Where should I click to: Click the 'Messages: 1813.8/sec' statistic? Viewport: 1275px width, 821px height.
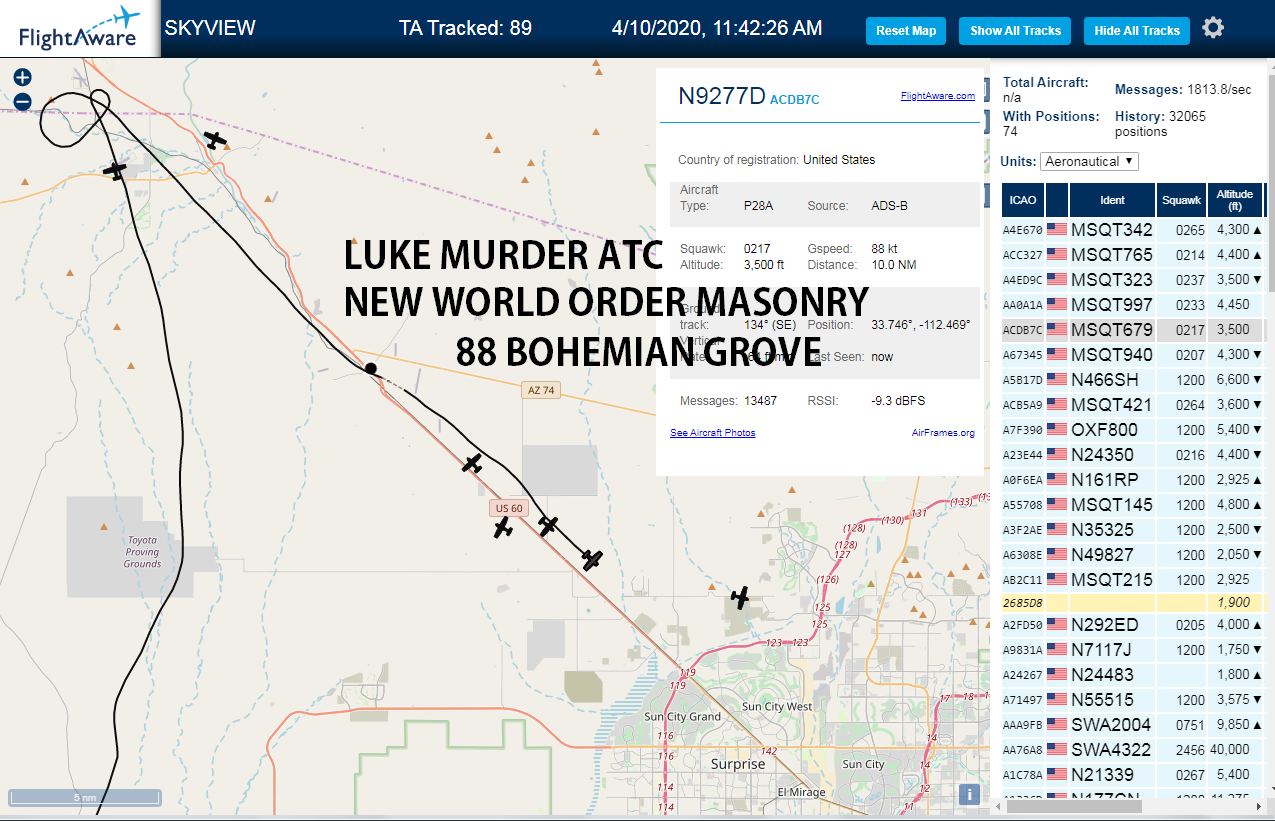(1183, 90)
